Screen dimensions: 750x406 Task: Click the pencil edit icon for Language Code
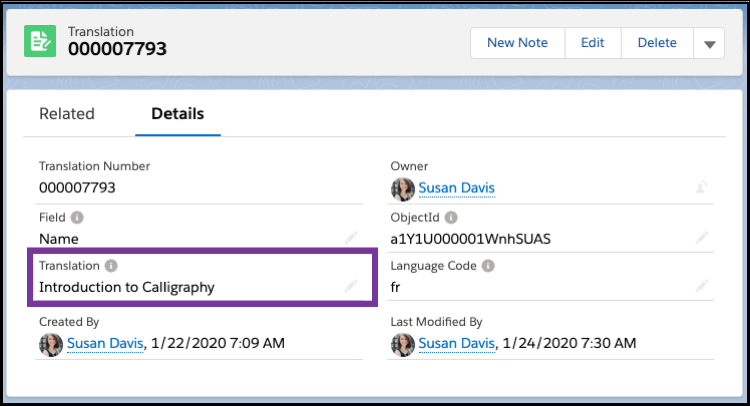[702, 286]
